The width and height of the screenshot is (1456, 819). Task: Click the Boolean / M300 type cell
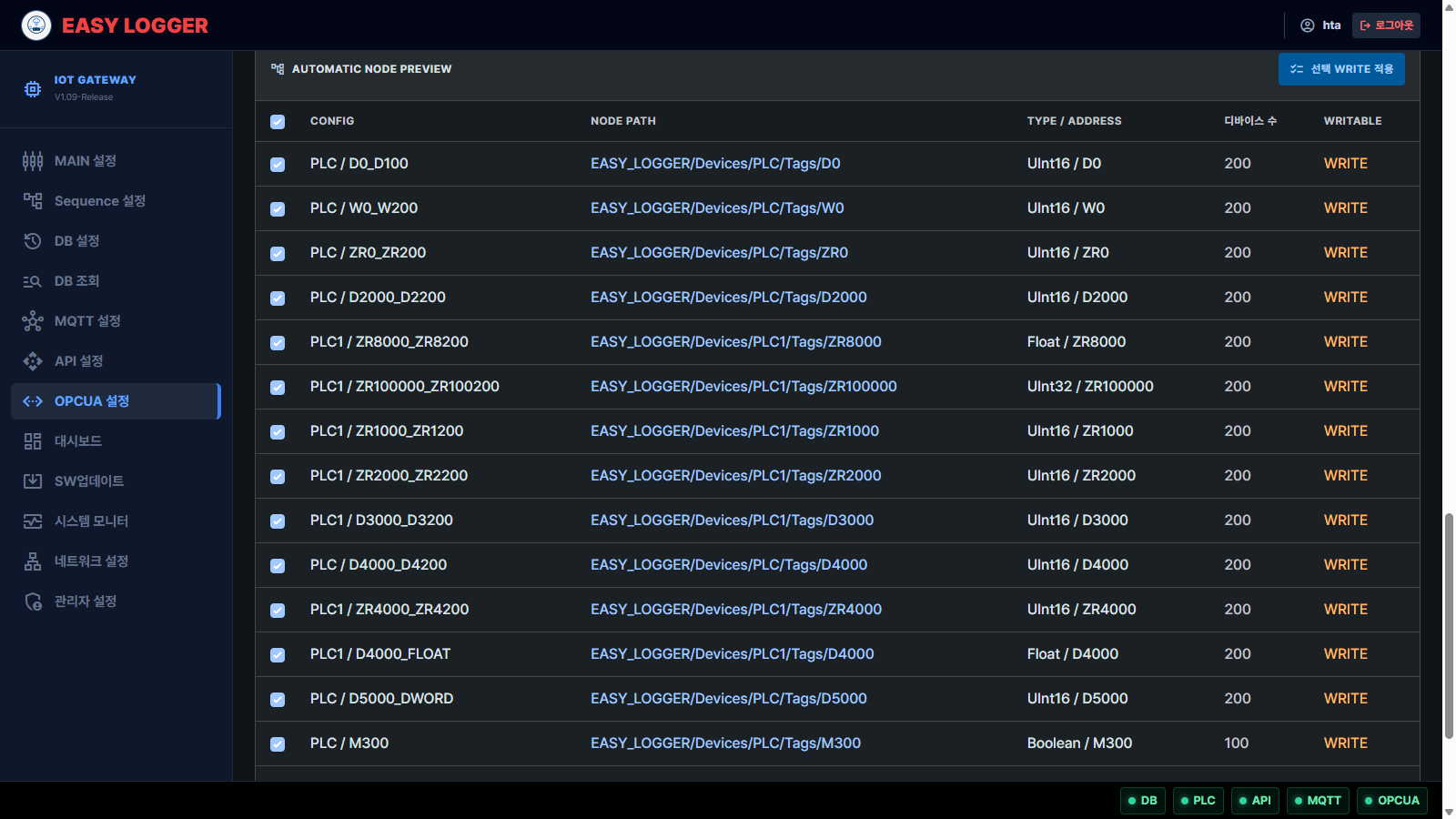coord(1080,743)
